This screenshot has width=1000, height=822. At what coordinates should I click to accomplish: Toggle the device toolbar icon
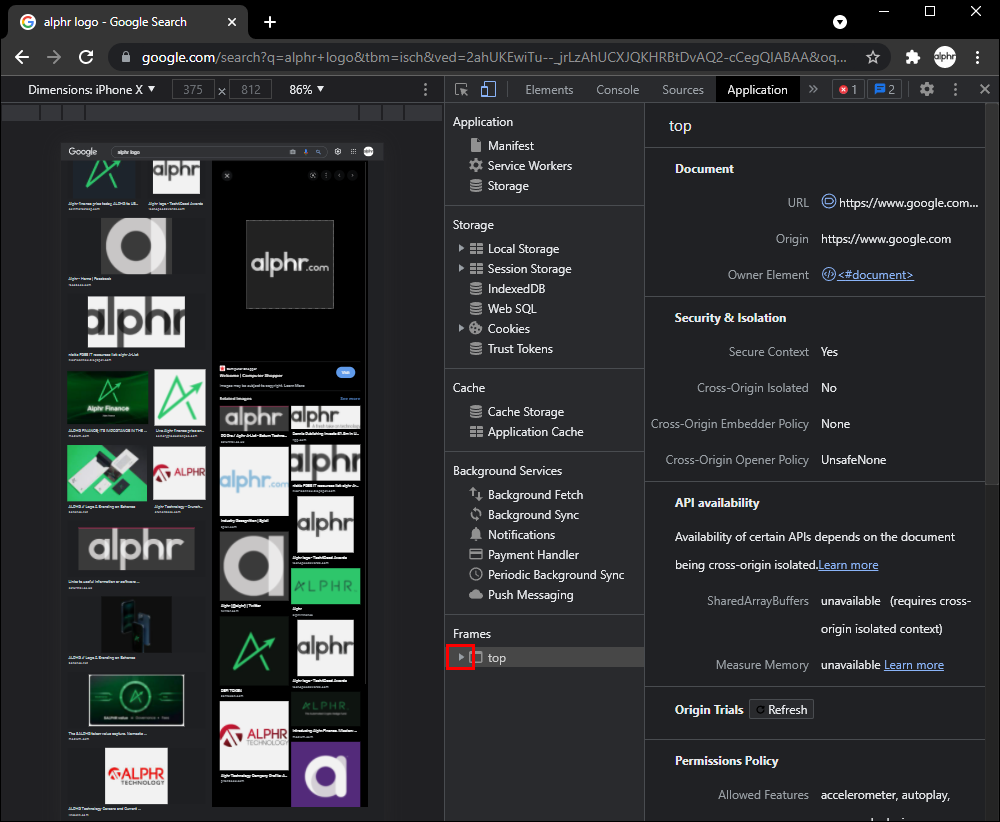(x=488, y=89)
